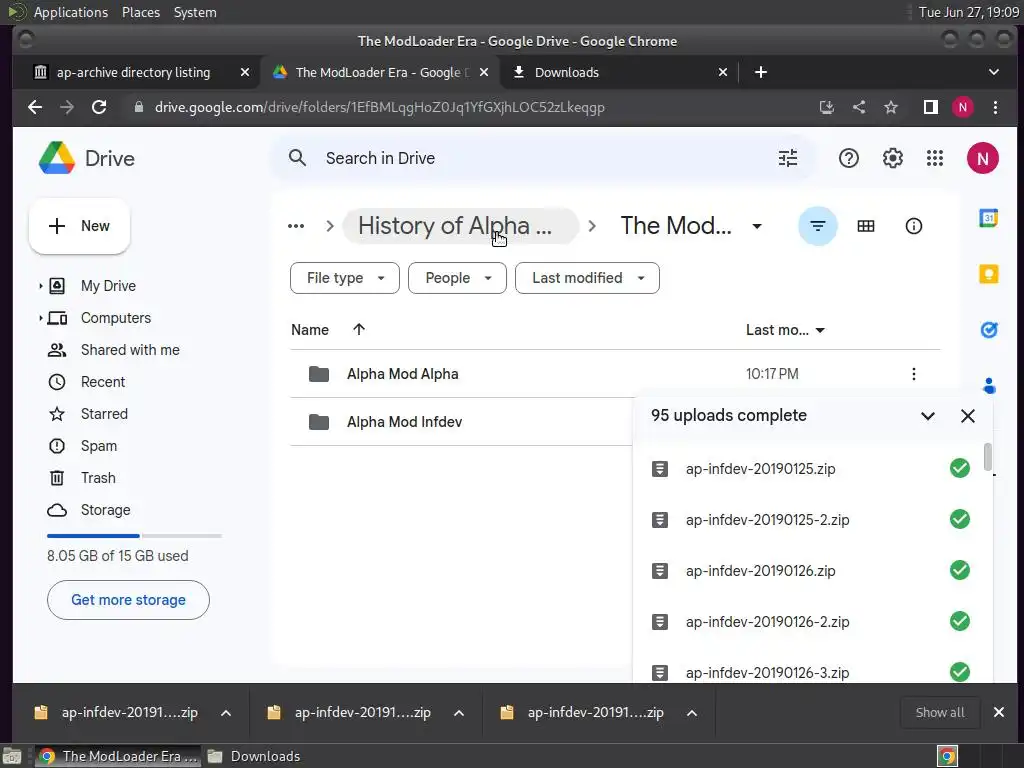Click browser back arrow
This screenshot has height=768, width=1024.
click(x=35, y=107)
